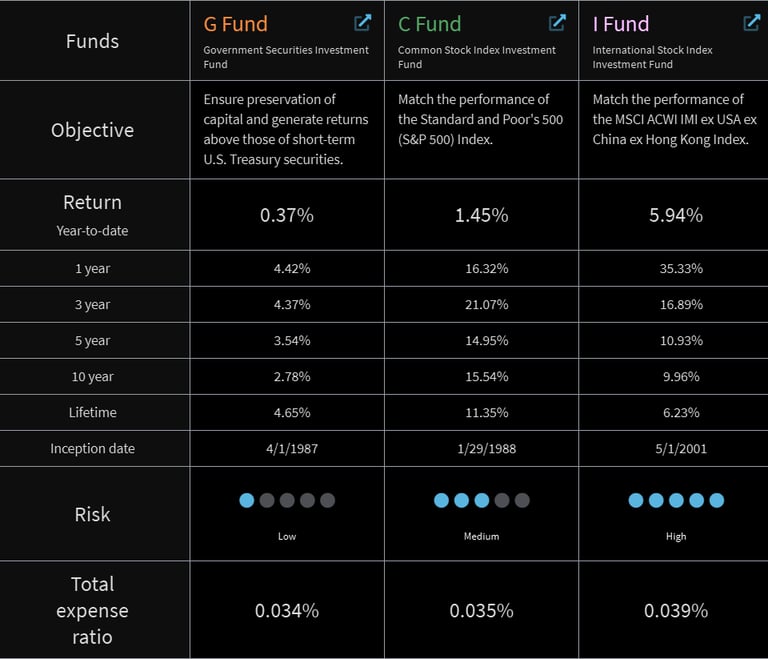The width and height of the screenshot is (768, 659).
Task: Click the I Fund inception date 5/1/2001
Action: [x=676, y=449]
